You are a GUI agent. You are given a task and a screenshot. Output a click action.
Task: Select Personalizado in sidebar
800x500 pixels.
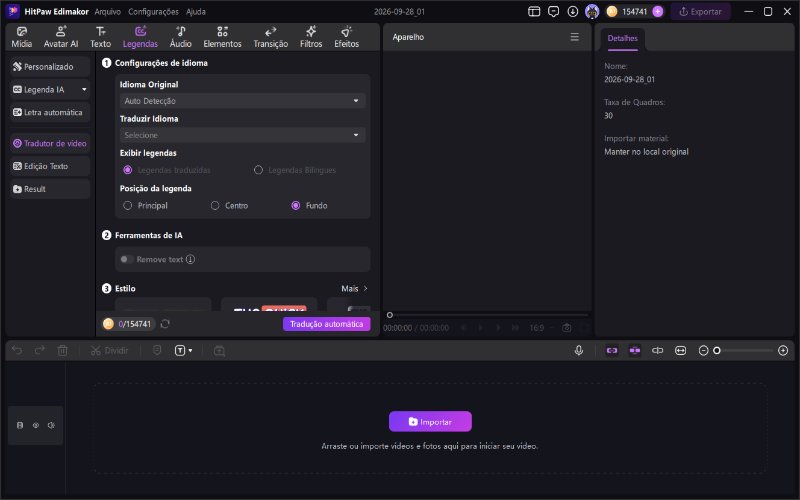(49, 66)
